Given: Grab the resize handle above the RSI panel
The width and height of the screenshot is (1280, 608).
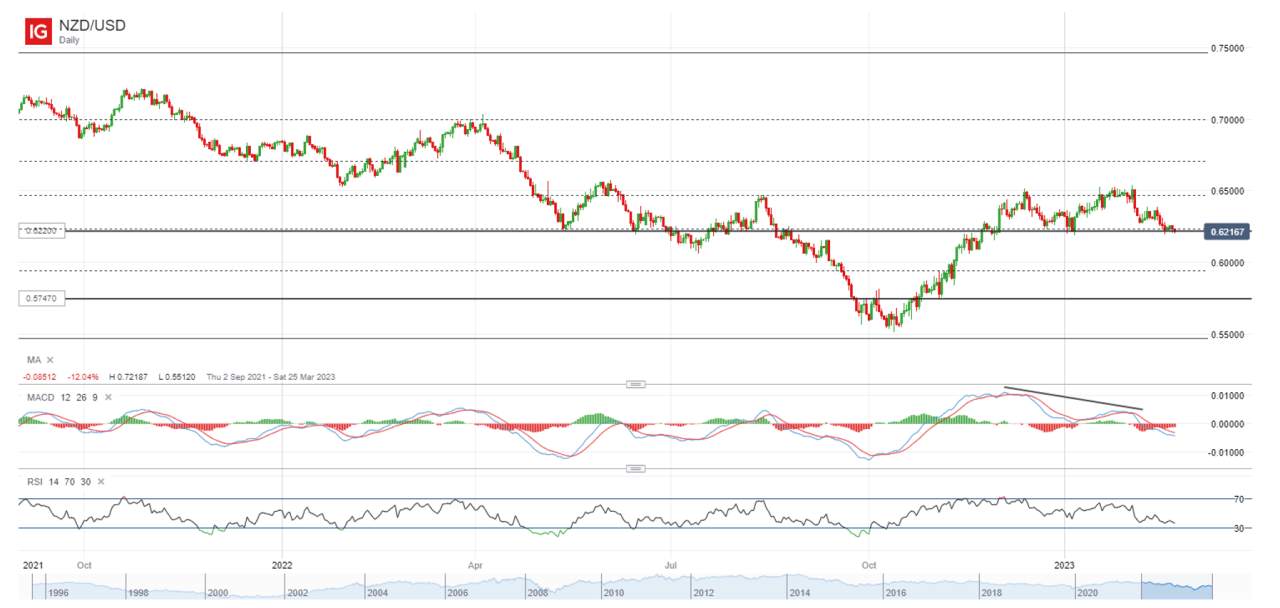Looking at the screenshot, I should coord(636,468).
